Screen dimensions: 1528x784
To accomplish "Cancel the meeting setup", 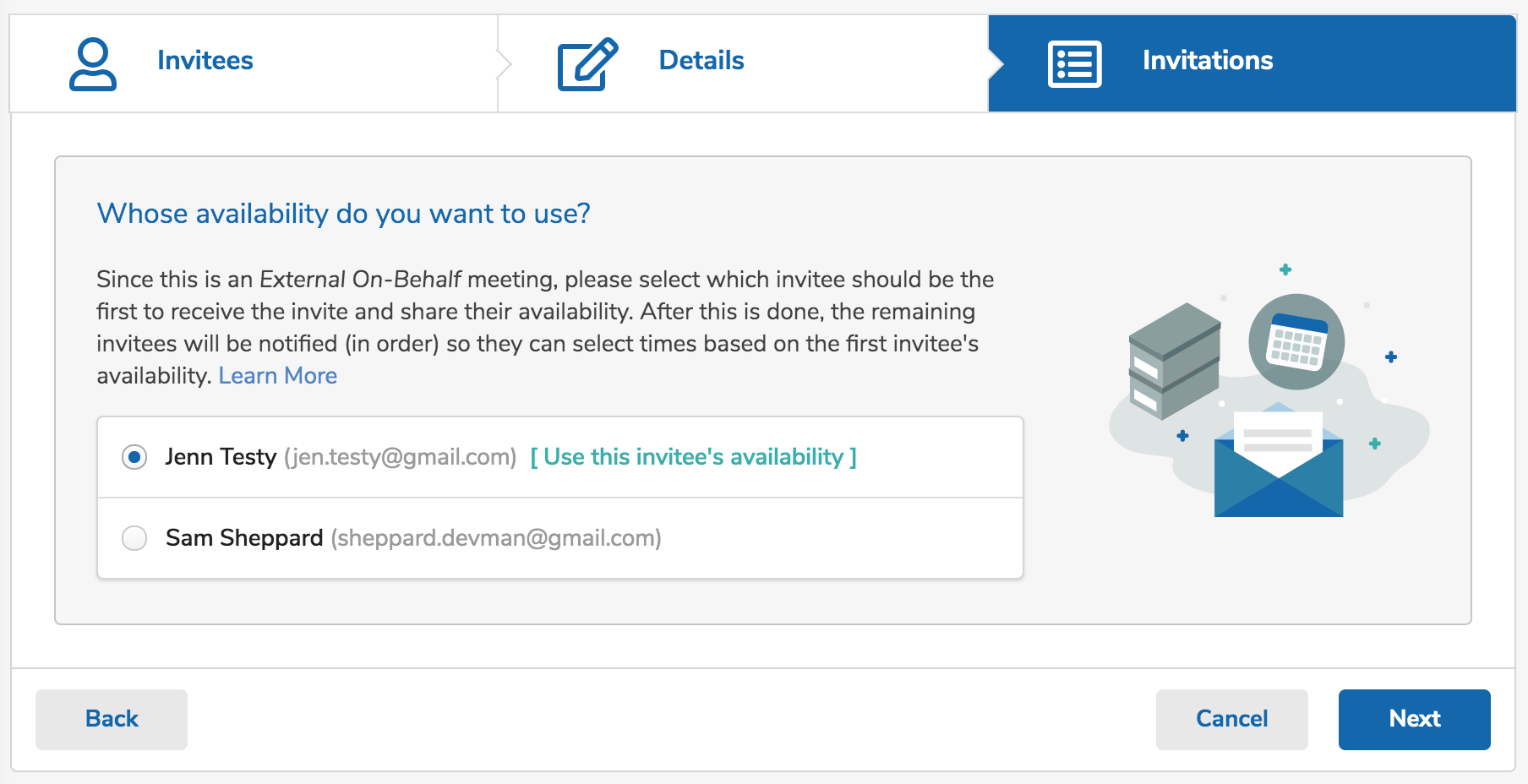I will pyautogui.click(x=1231, y=719).
